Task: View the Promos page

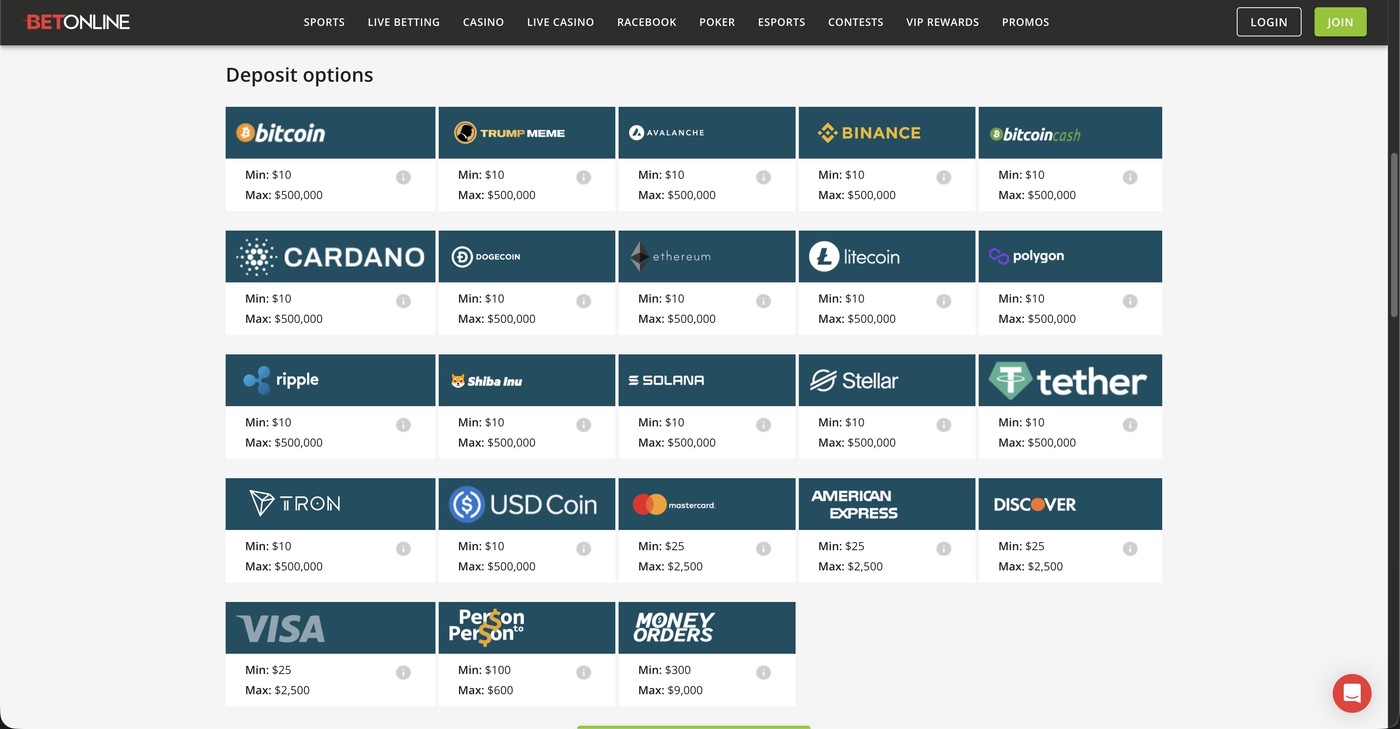Action: pyautogui.click(x=1026, y=22)
